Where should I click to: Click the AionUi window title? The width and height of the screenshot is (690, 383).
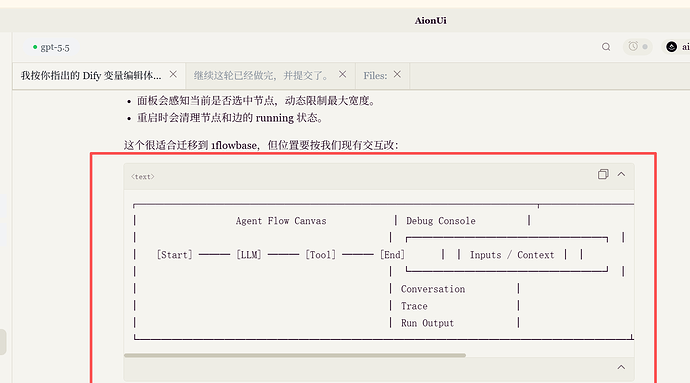[x=430, y=20]
